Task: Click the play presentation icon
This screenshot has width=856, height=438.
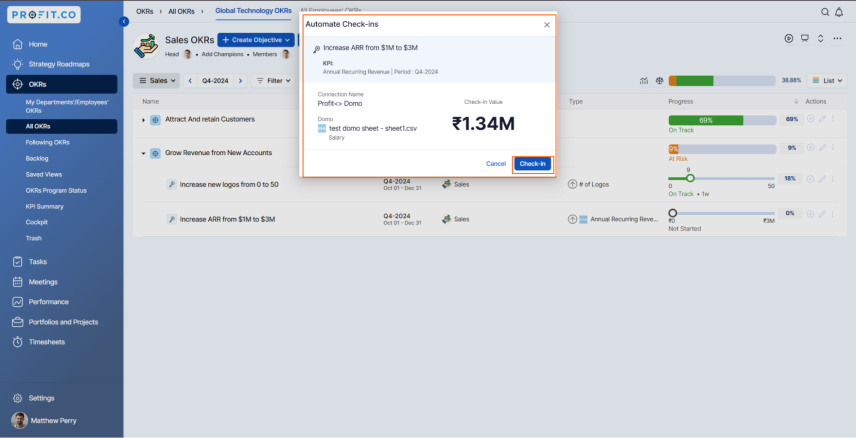Action: [789, 38]
